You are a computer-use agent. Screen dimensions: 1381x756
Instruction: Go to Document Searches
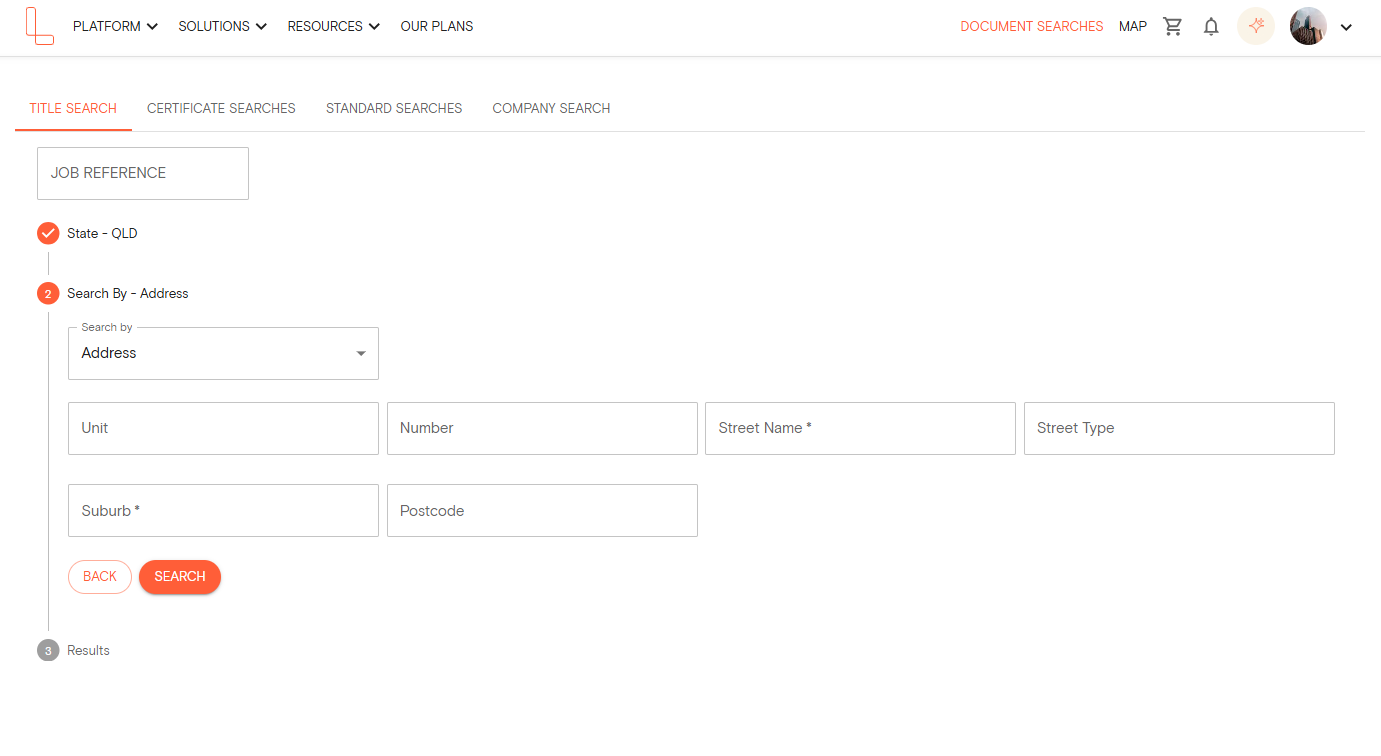point(1032,27)
